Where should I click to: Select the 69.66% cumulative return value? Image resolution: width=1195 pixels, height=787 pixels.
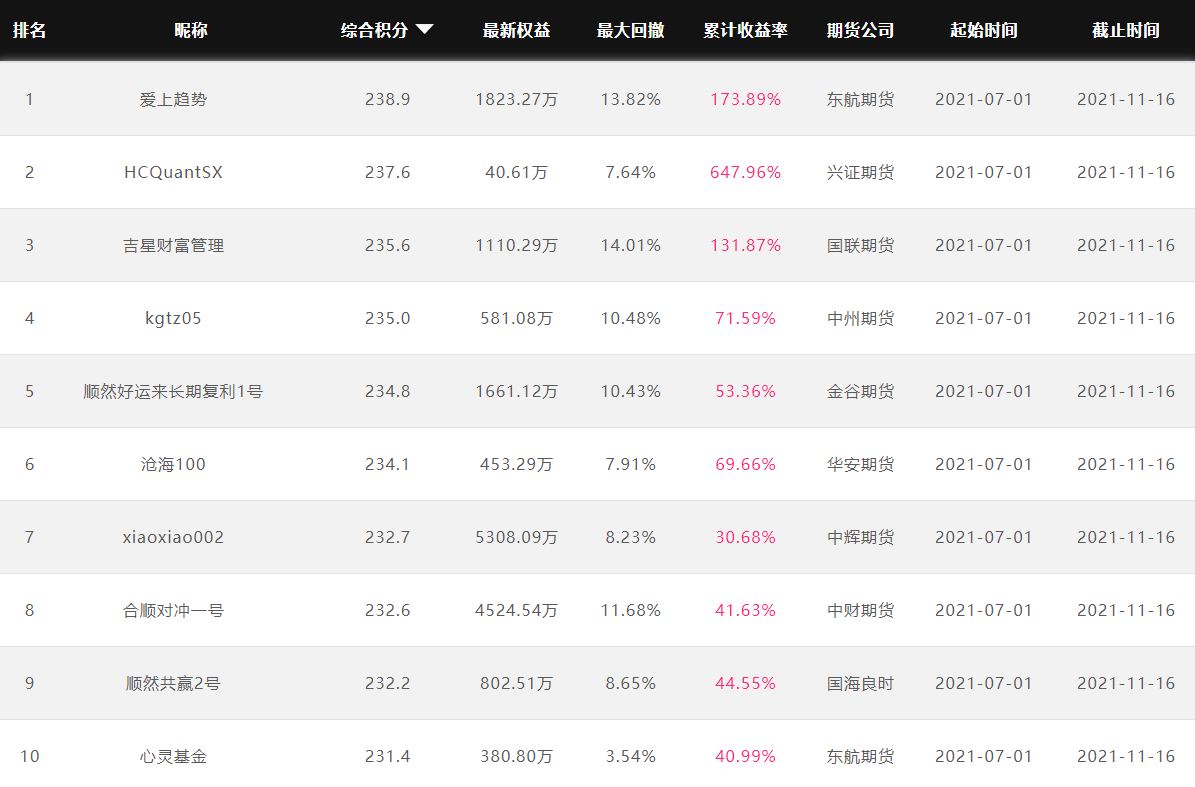tap(745, 465)
